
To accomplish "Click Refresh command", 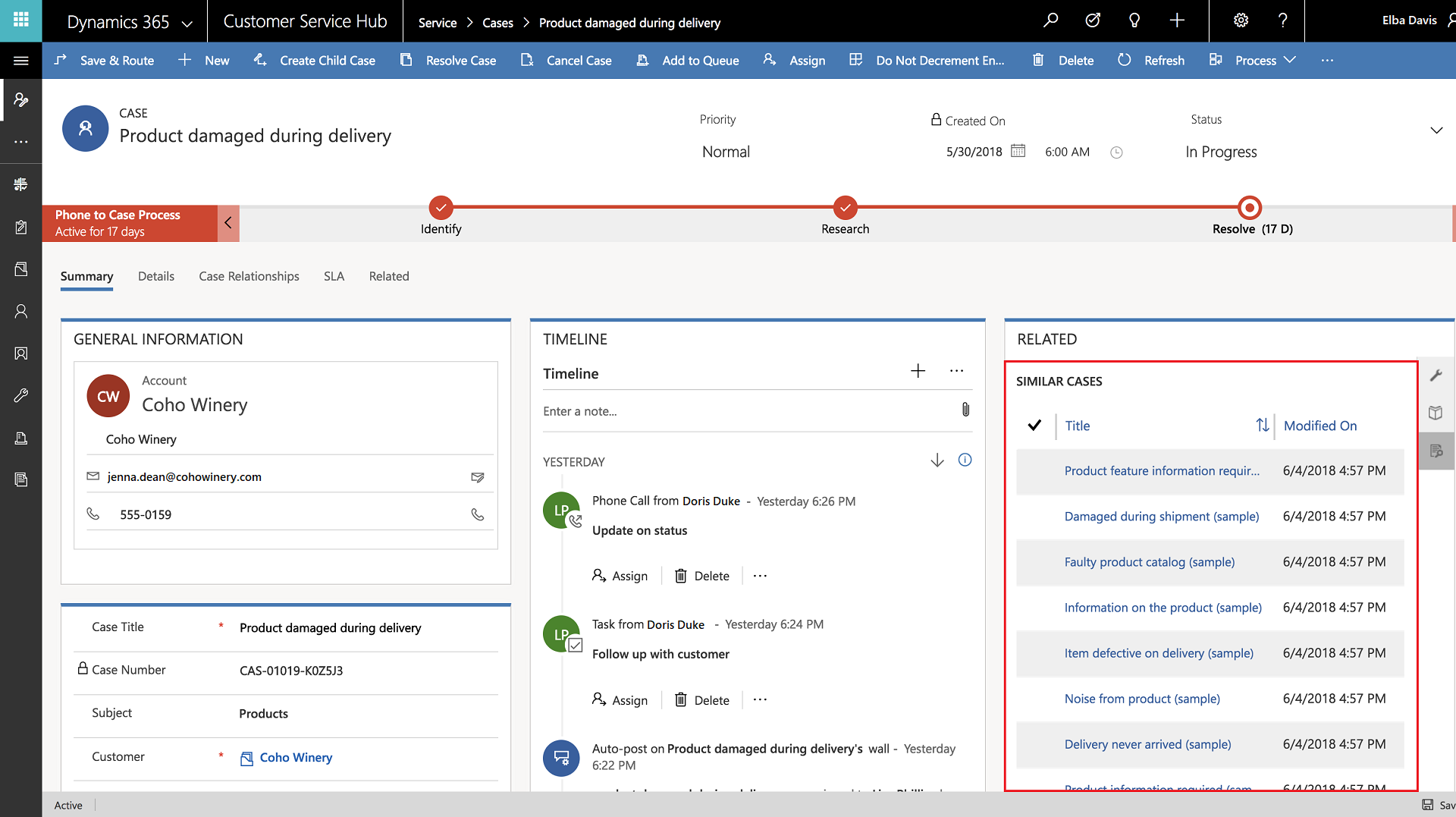I will point(1151,60).
